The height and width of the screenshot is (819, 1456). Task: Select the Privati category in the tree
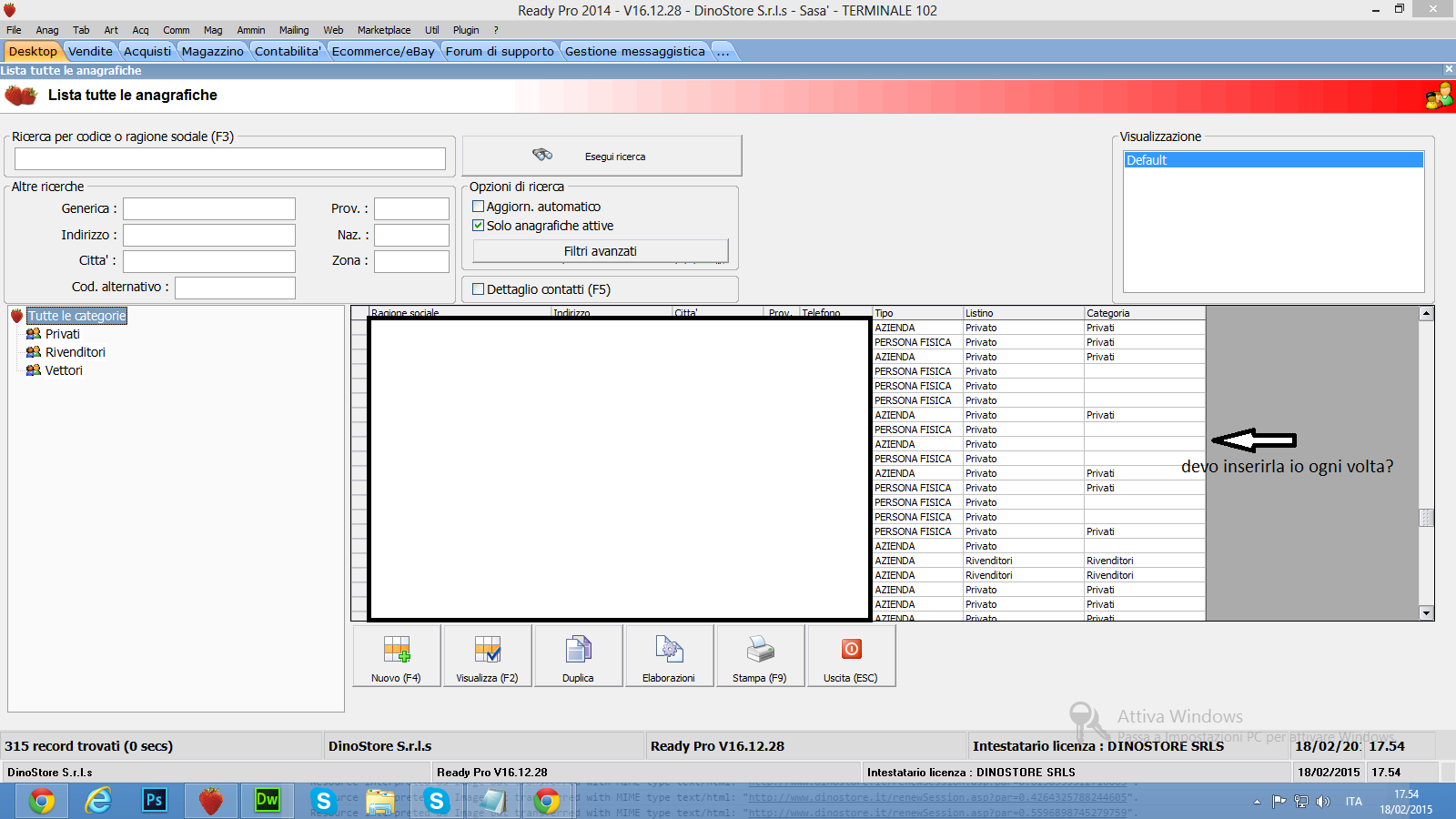pyautogui.click(x=62, y=334)
